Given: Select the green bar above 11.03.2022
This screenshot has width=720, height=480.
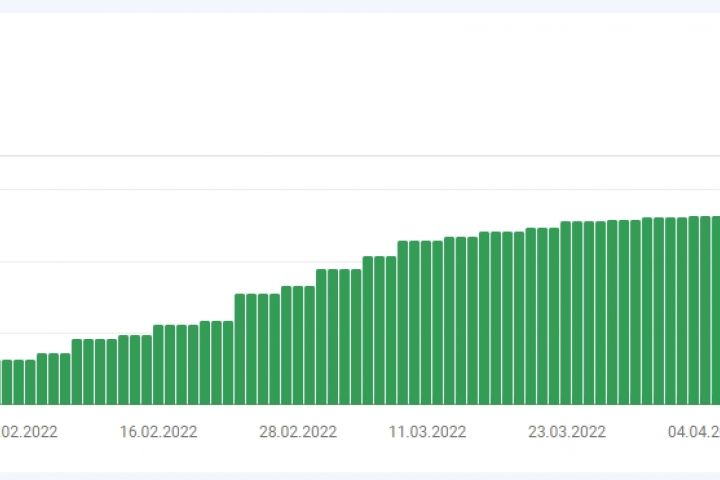Looking at the screenshot, I should tap(427, 322).
